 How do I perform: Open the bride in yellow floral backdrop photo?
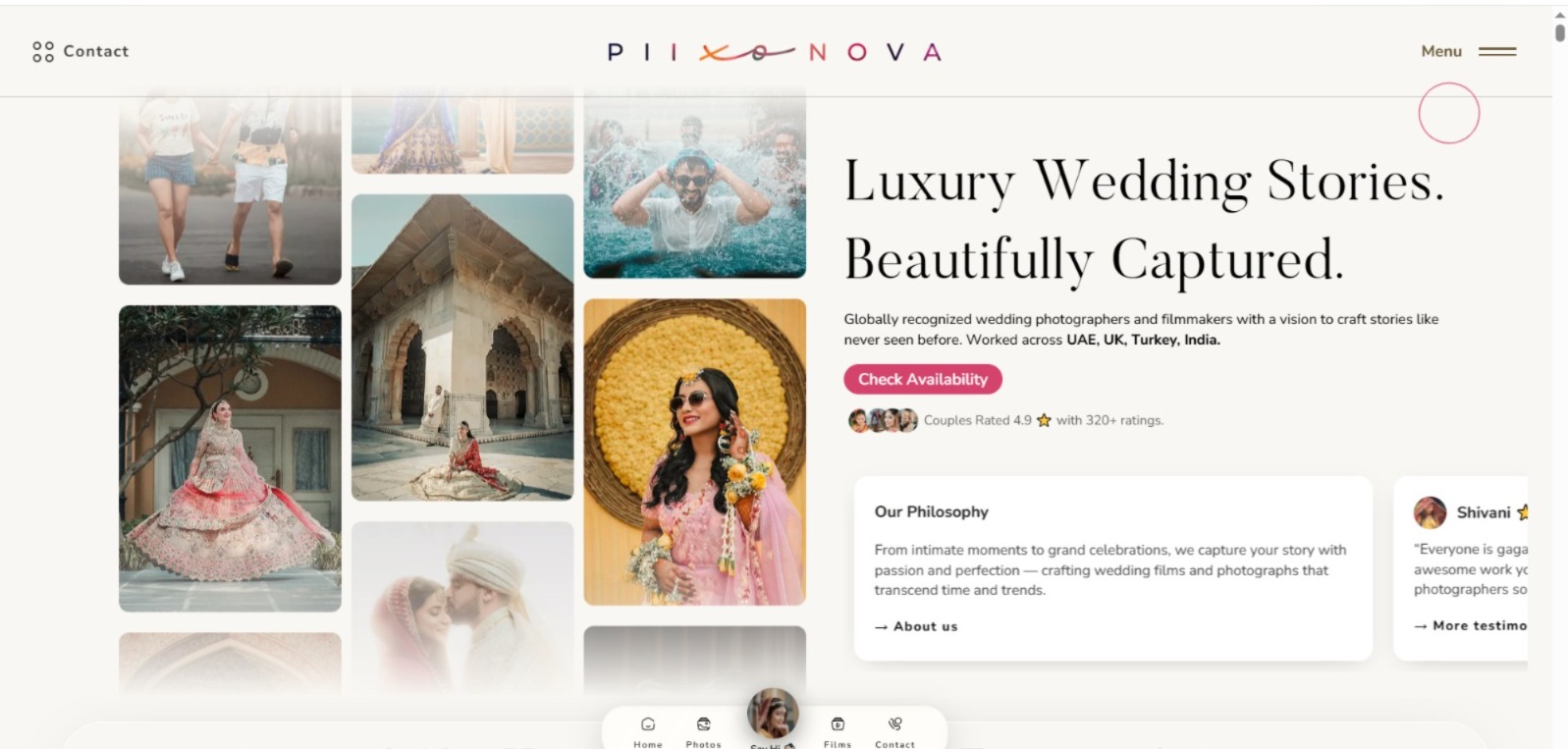point(695,452)
